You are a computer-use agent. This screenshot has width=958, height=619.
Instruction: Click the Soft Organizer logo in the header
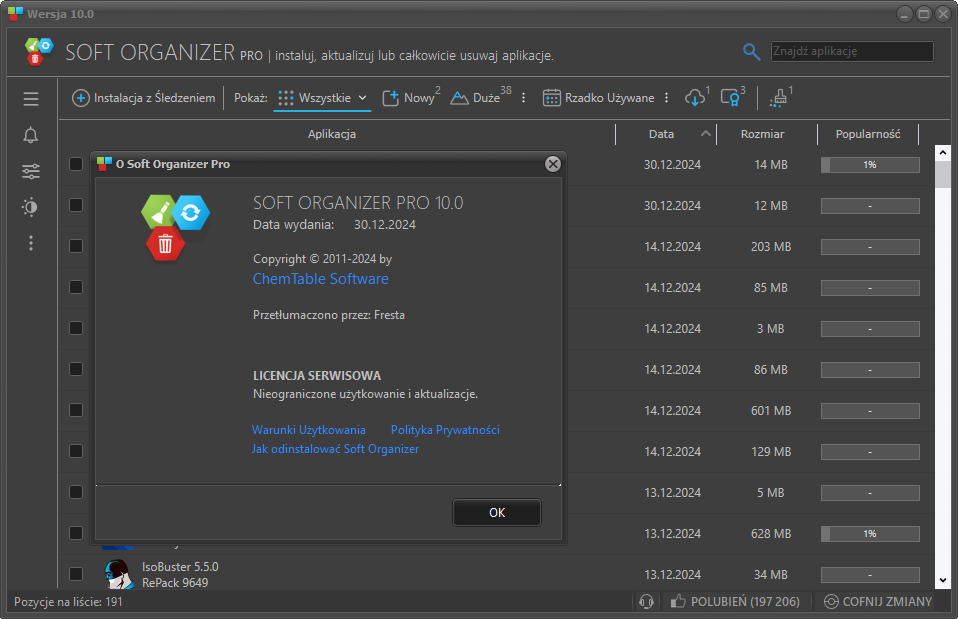point(38,51)
